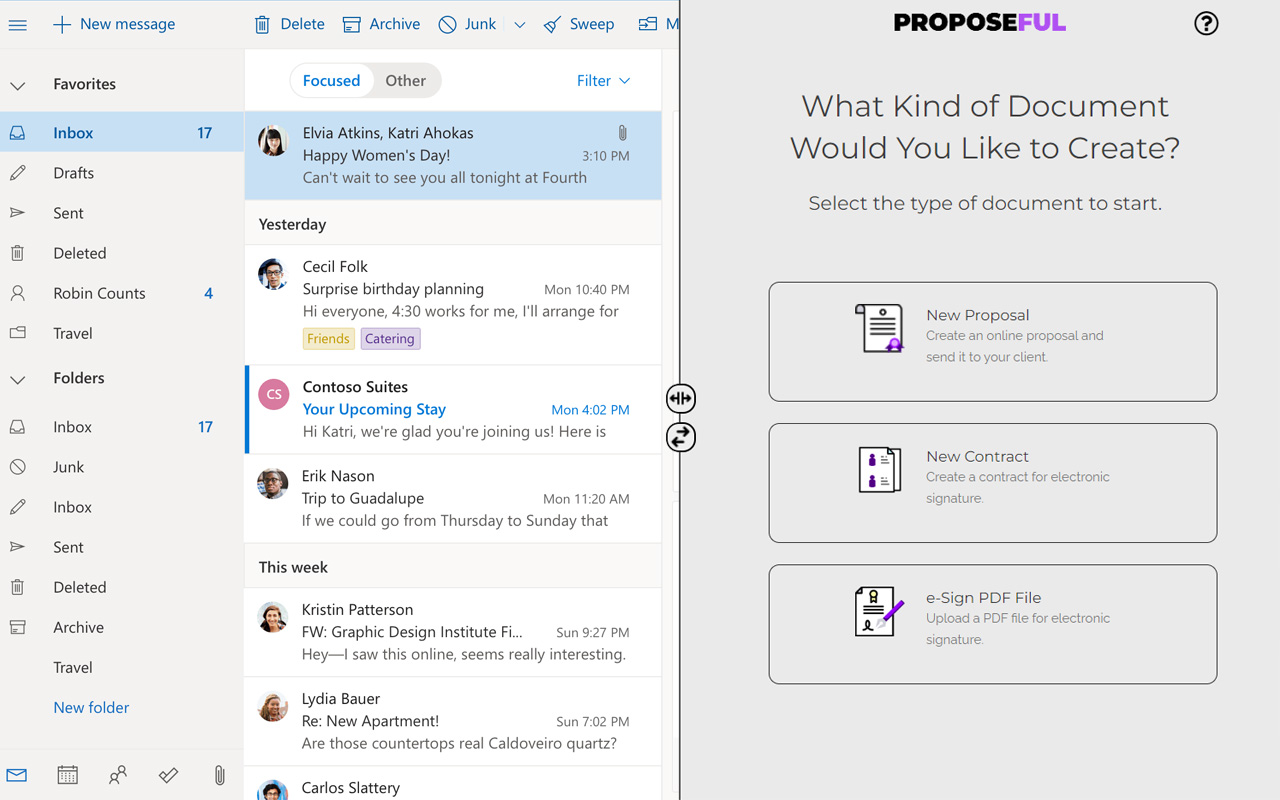Create a New folder

[x=91, y=707]
